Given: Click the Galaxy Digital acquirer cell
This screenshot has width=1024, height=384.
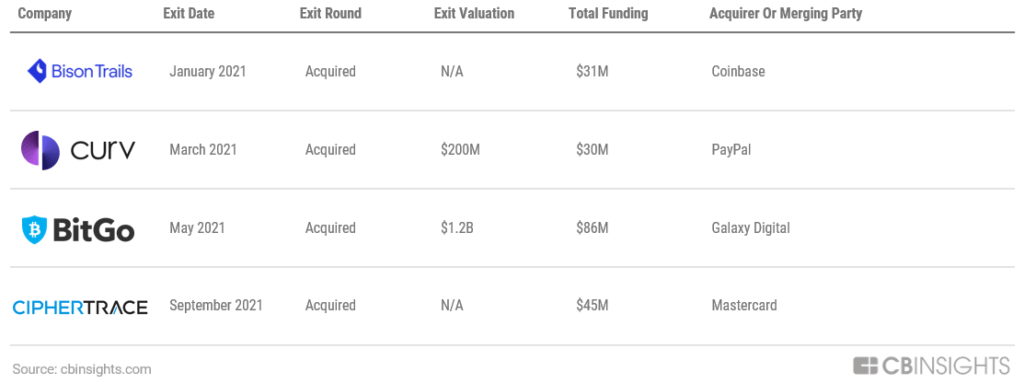Looking at the screenshot, I should (750, 228).
